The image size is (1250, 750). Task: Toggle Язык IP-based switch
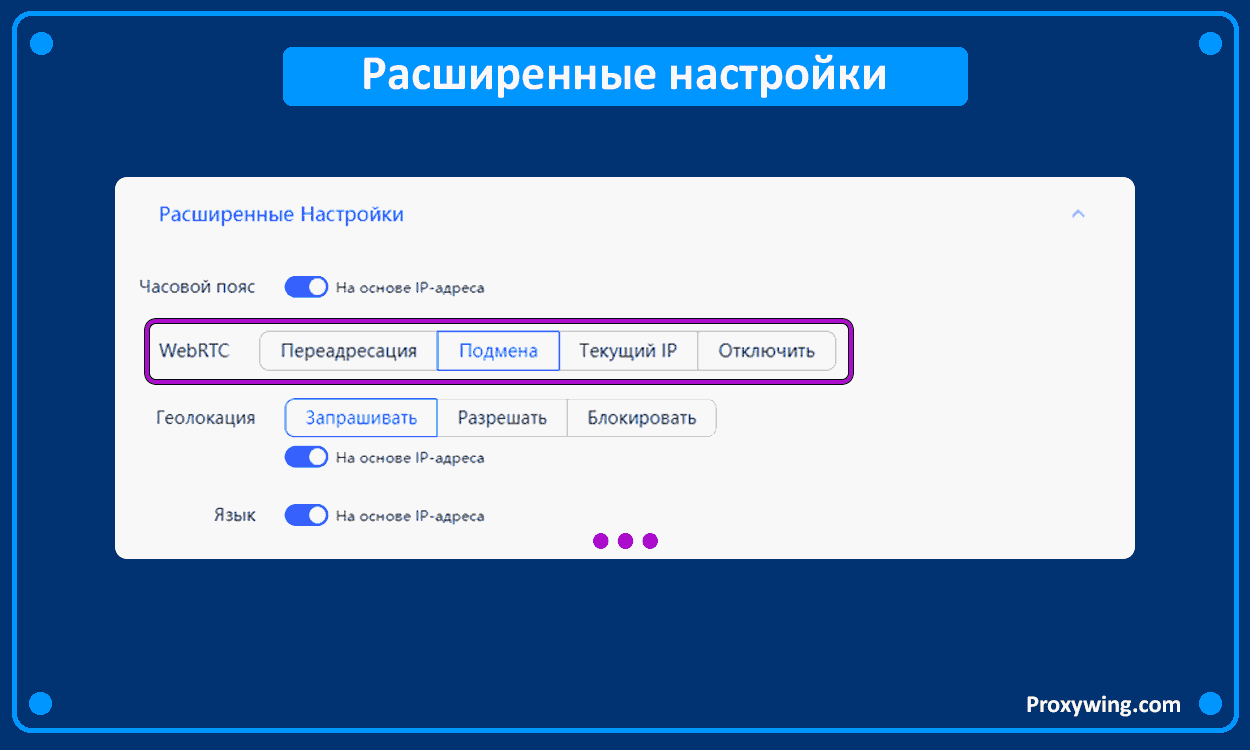click(x=306, y=515)
